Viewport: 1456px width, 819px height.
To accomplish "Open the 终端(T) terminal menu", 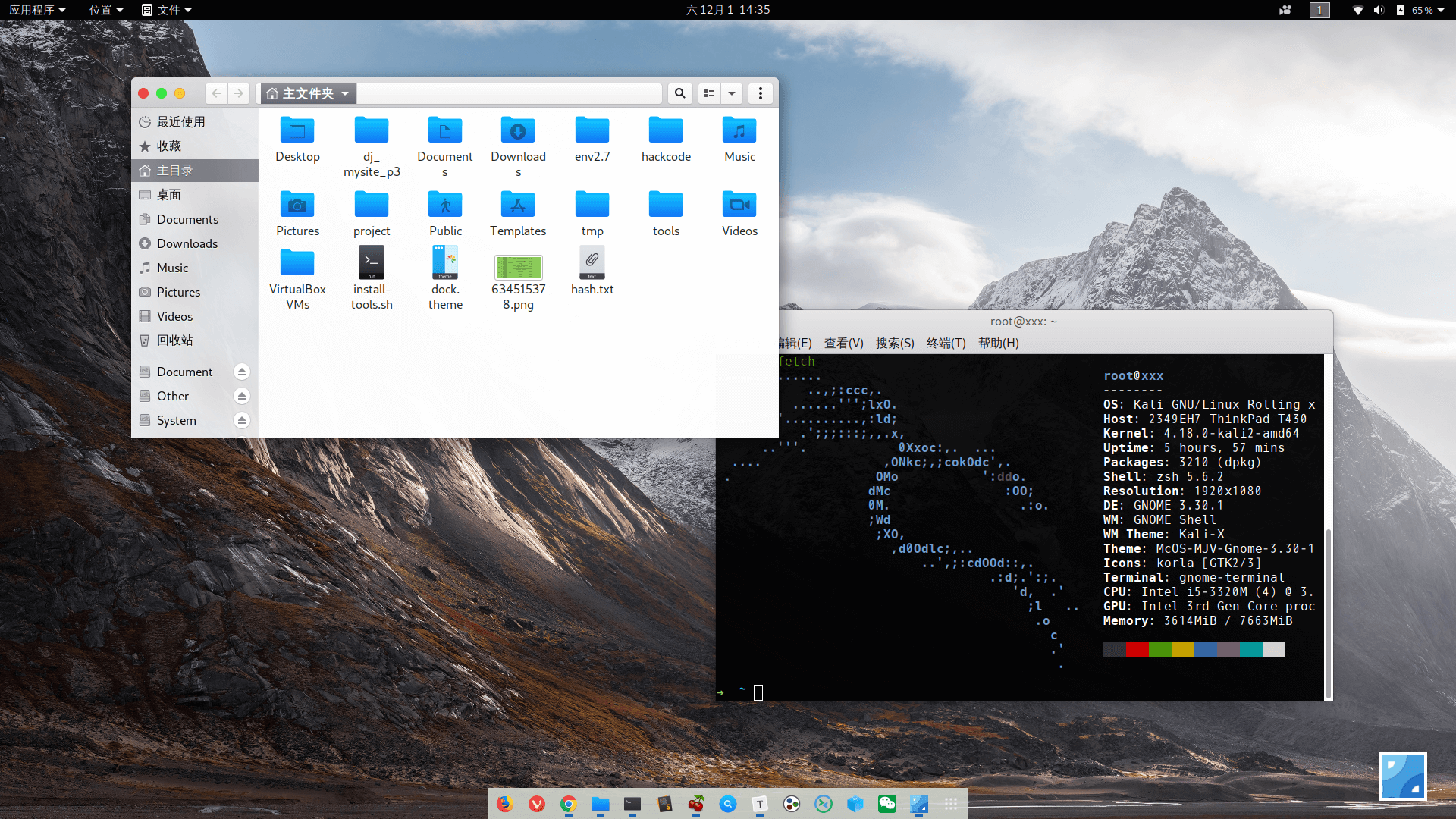I will coord(946,343).
